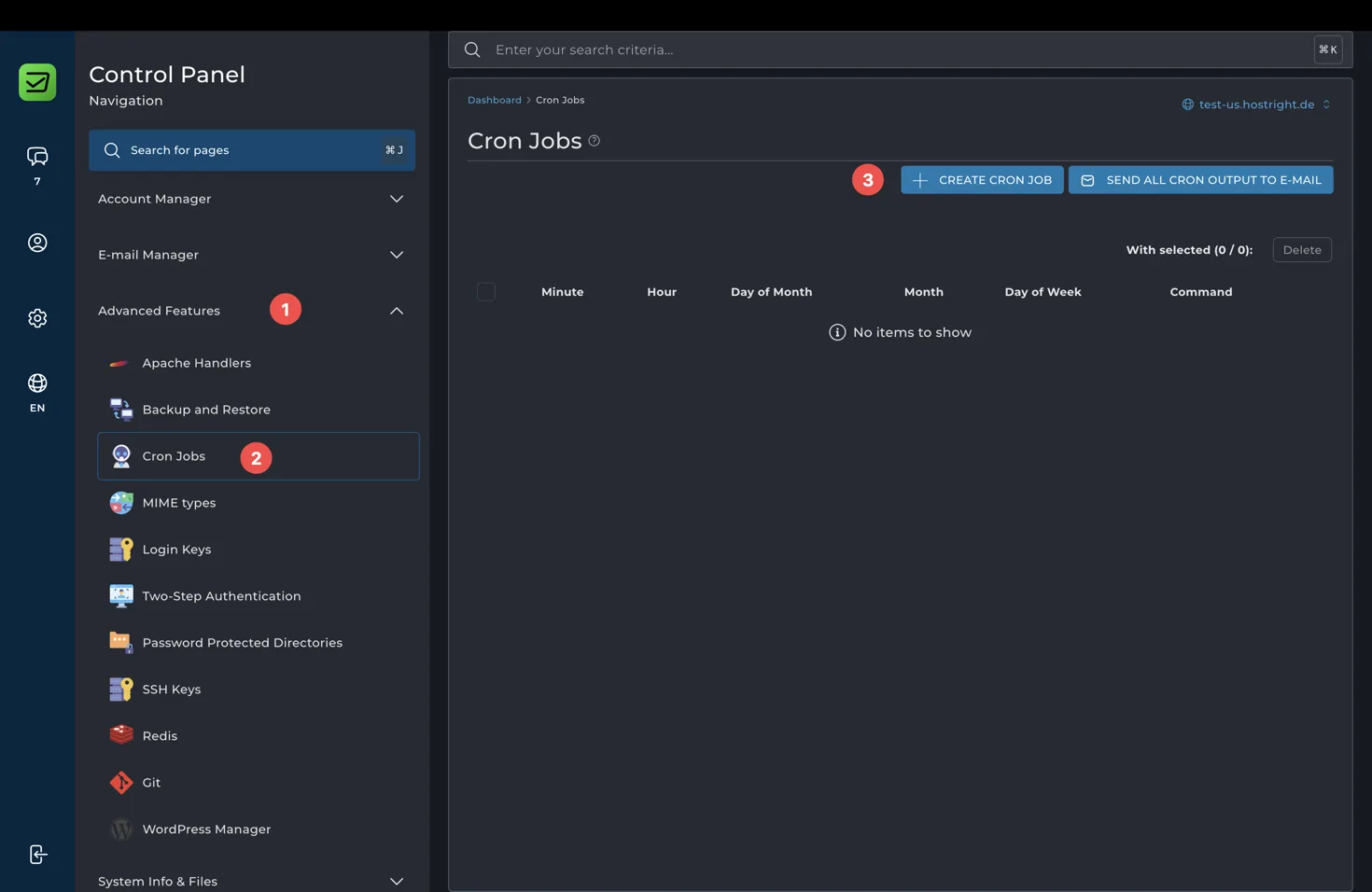Click the info icon next to No items
The width and height of the screenshot is (1372, 892).
click(837, 332)
